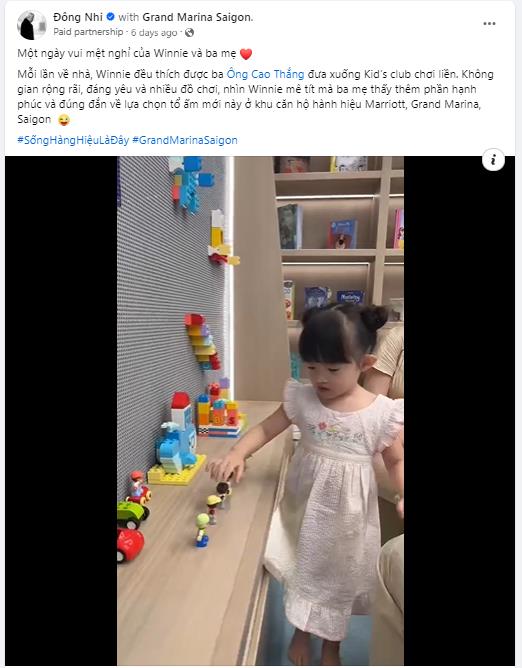
Task: Click the Paid partnership label
Action: point(88,32)
